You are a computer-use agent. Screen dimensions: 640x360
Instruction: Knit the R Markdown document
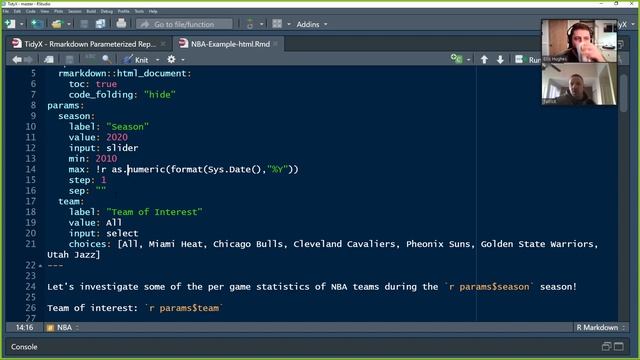[x=136, y=60]
